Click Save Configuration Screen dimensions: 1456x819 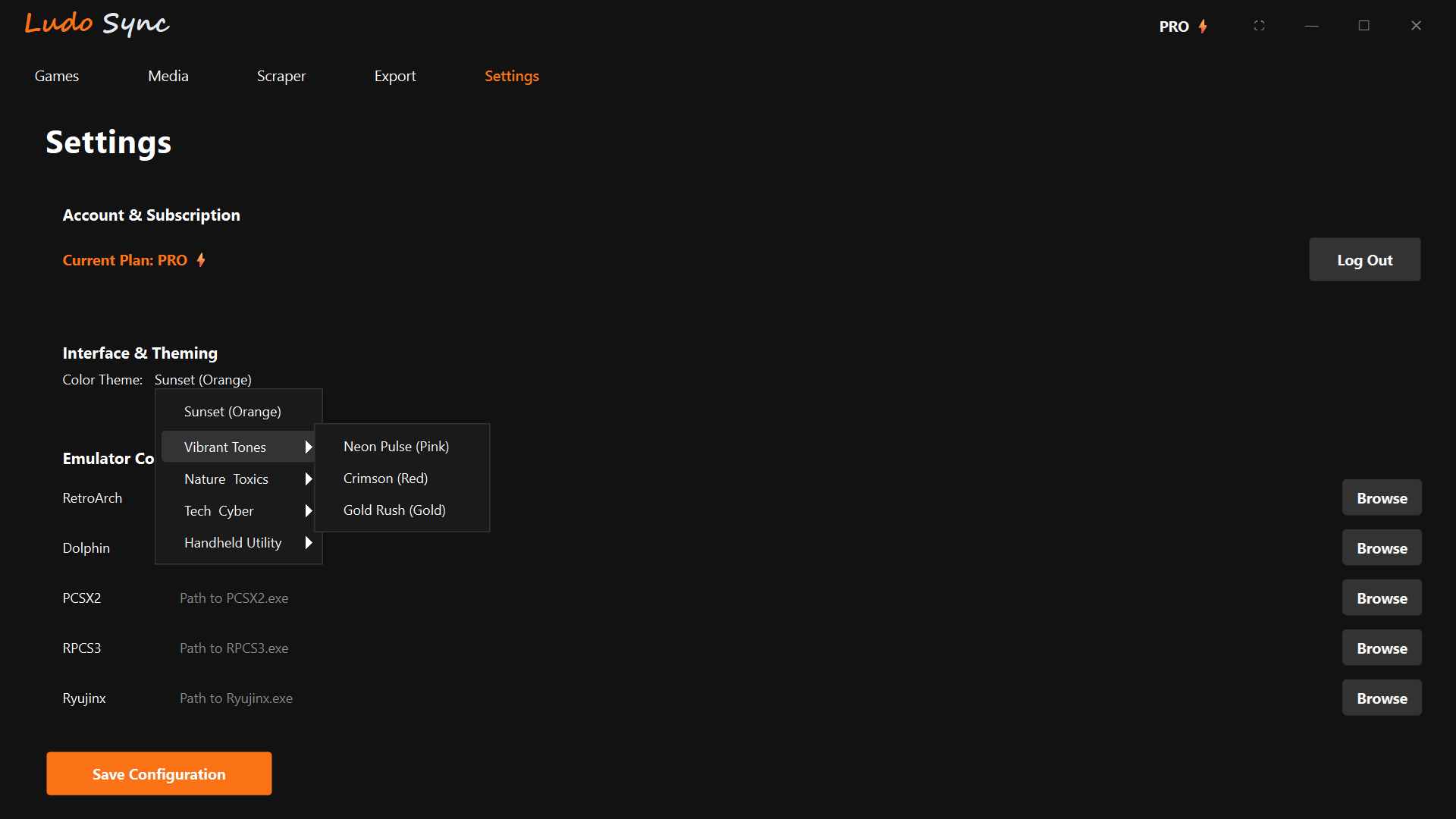pyautogui.click(x=158, y=773)
